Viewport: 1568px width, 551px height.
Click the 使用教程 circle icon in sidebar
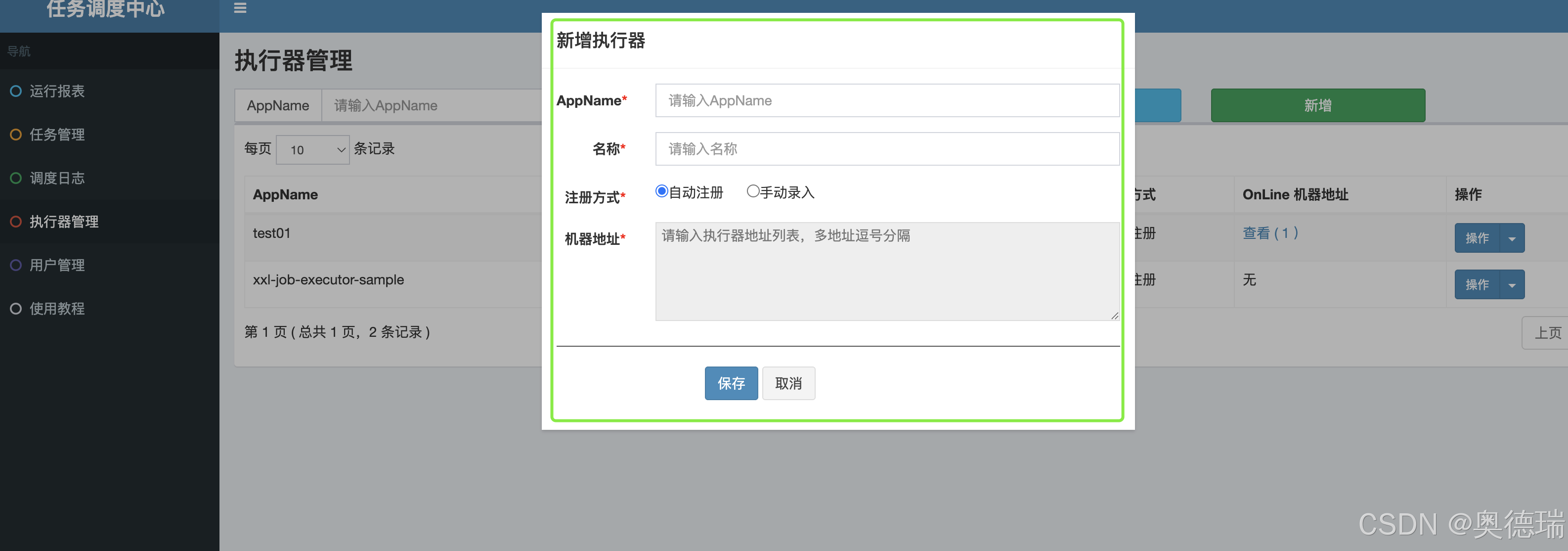[x=16, y=309]
